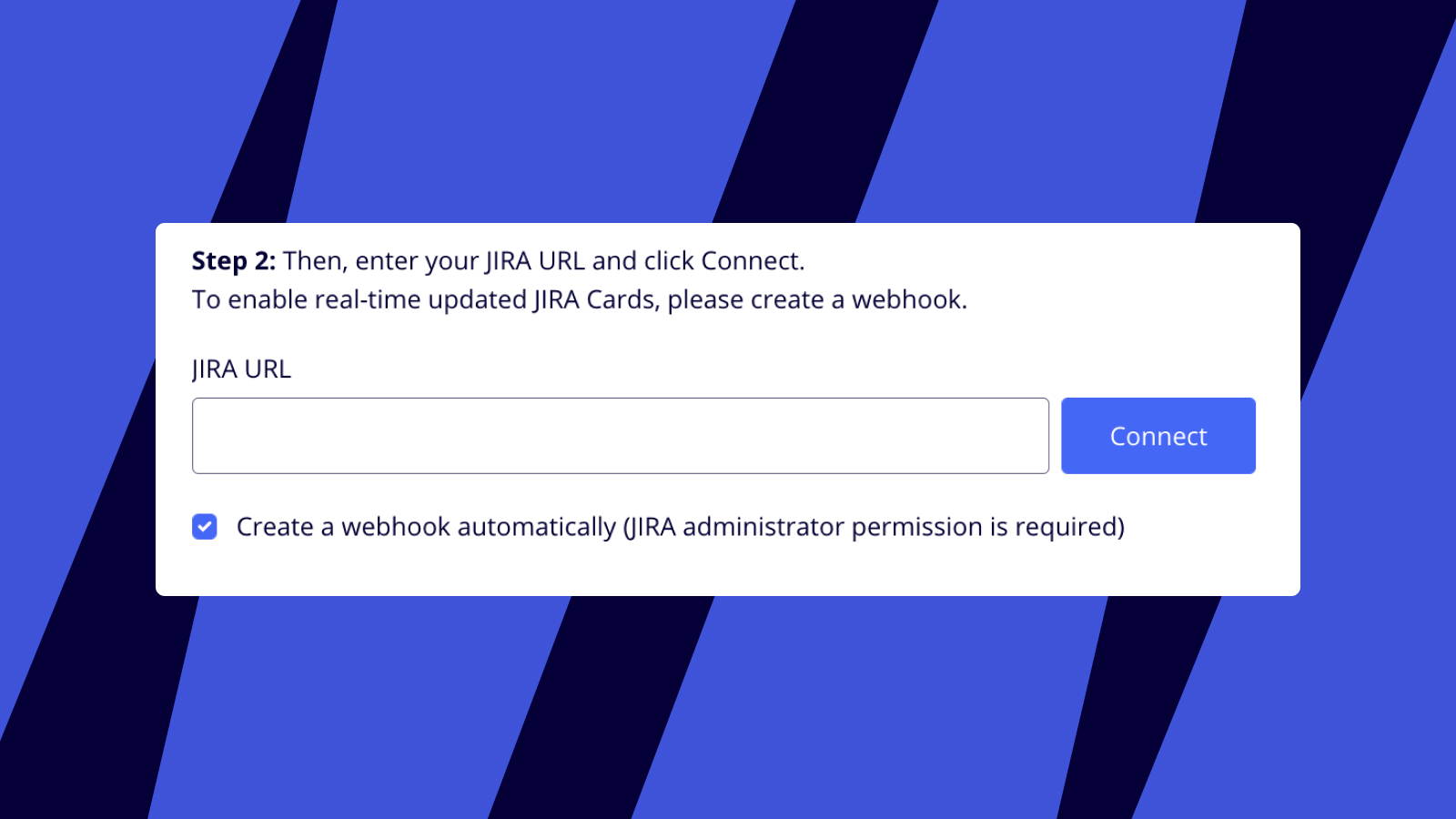Click the word "webhook." ending the instructions
The image size is (1456, 819).
click(909, 300)
